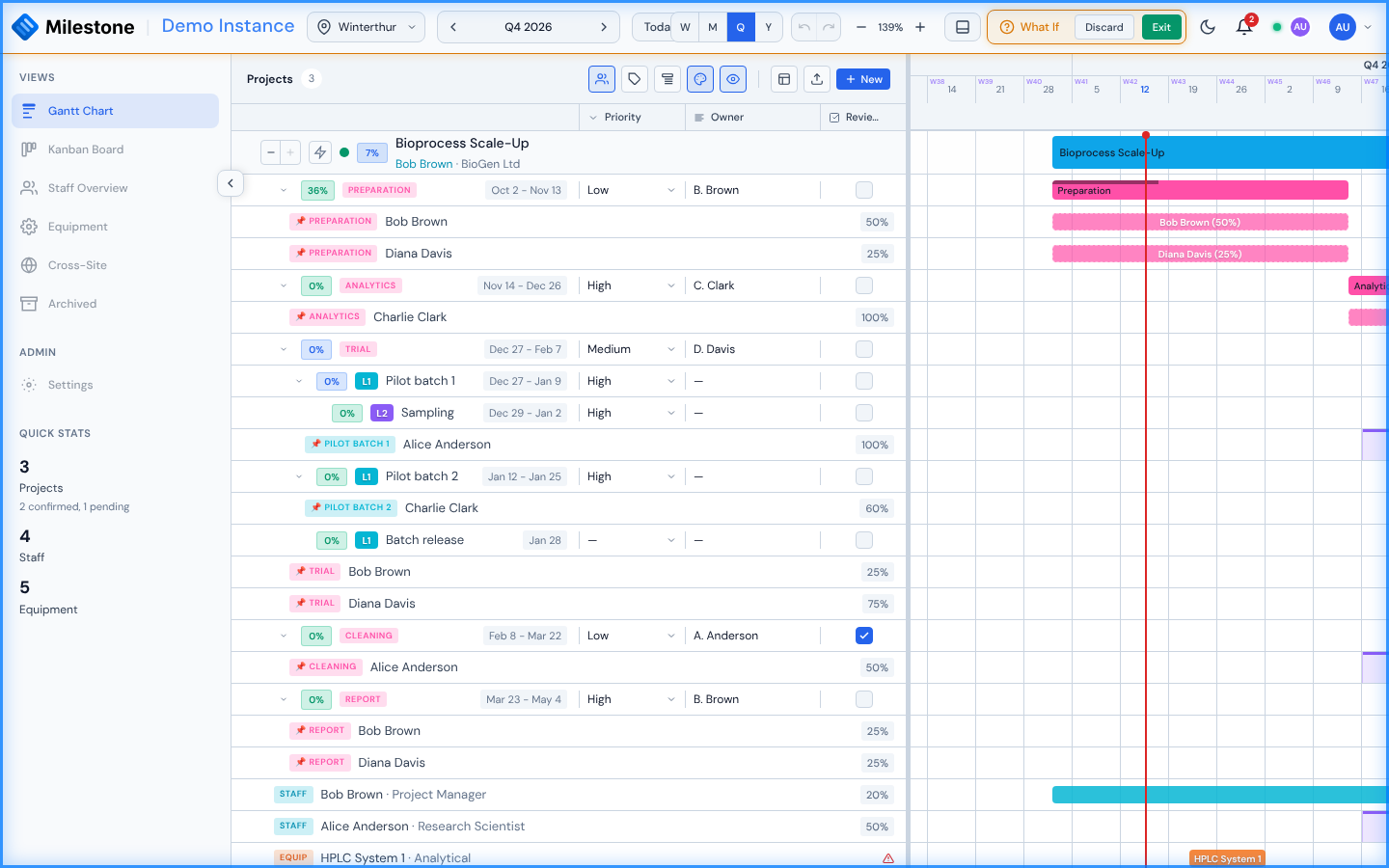The width and height of the screenshot is (1389, 868).
Task: Go to previous quarter arrow
Action: pos(453,27)
